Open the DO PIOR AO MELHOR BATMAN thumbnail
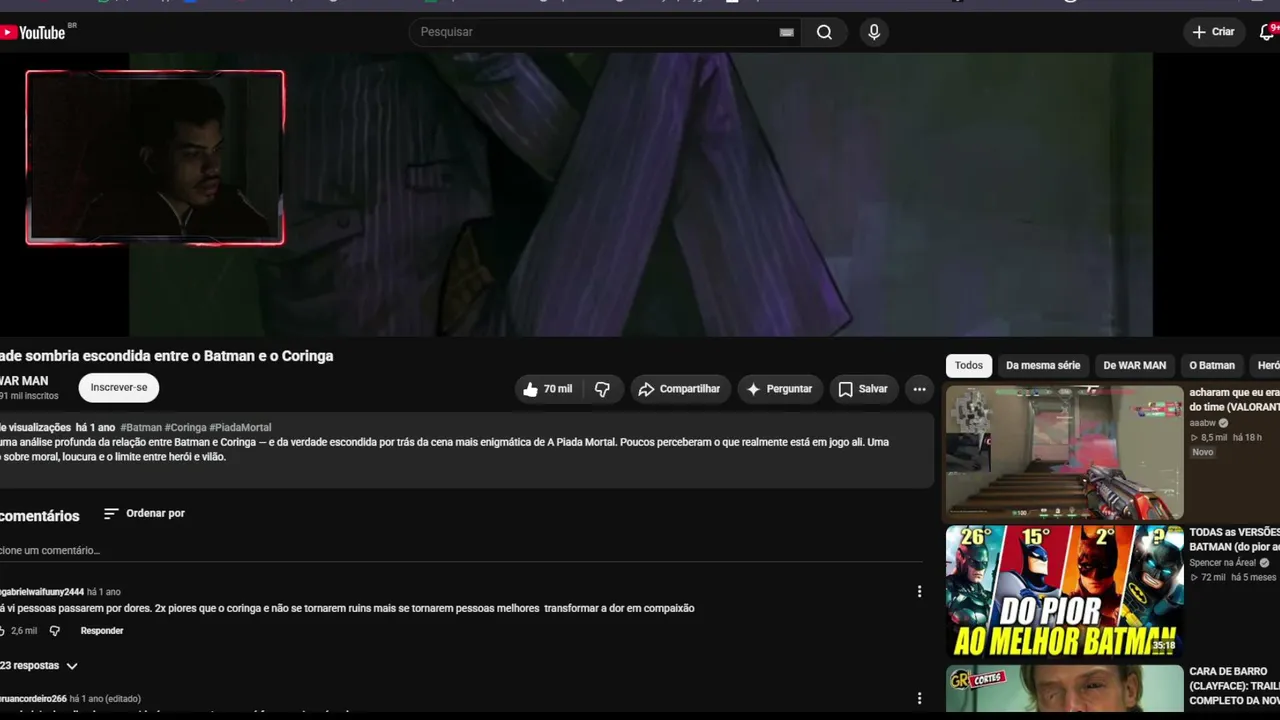Viewport: 1280px width, 720px height. pos(1065,592)
